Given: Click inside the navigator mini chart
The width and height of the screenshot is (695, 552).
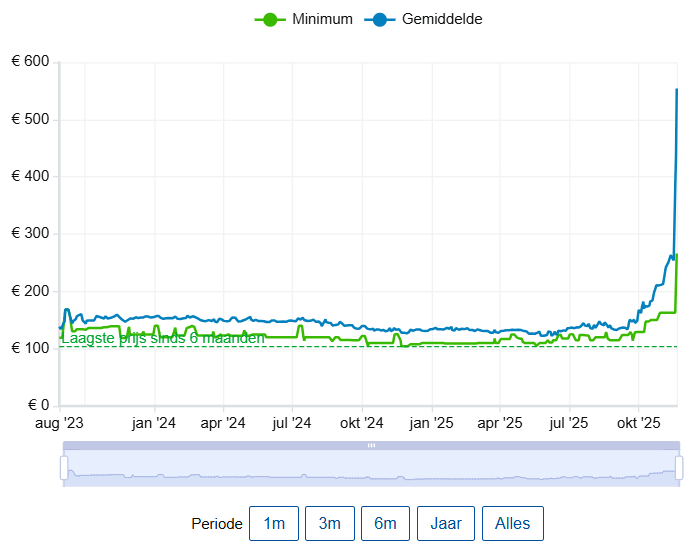Looking at the screenshot, I should click(x=371, y=468).
